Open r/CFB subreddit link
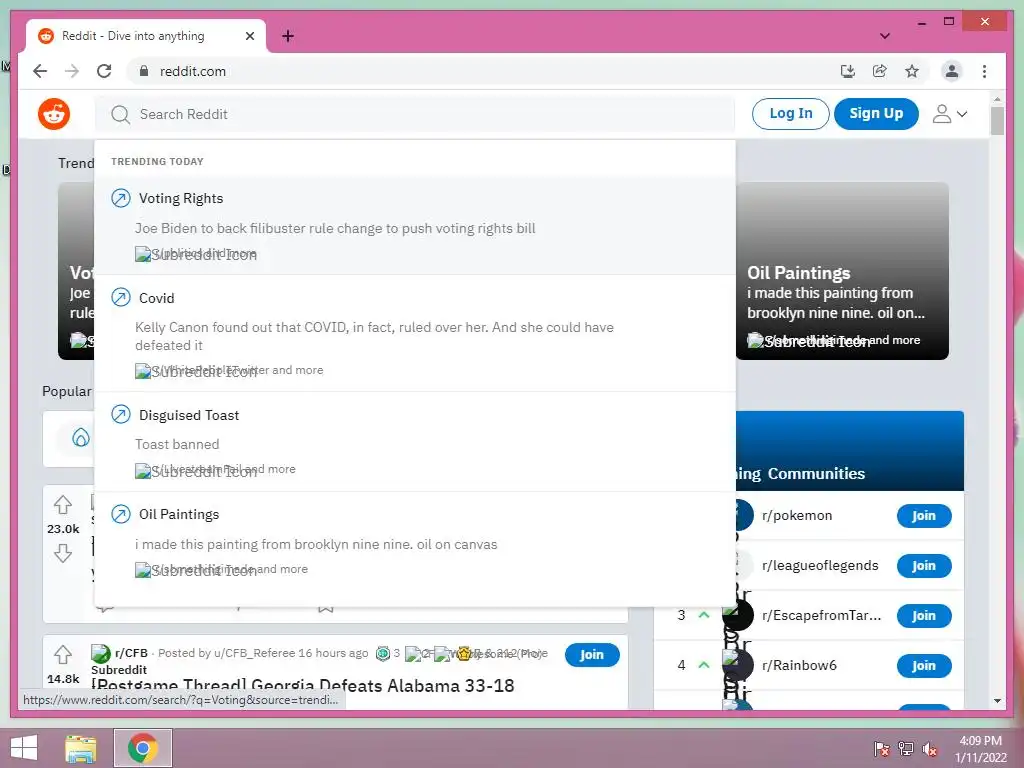The width and height of the screenshot is (1024, 768). (131, 653)
